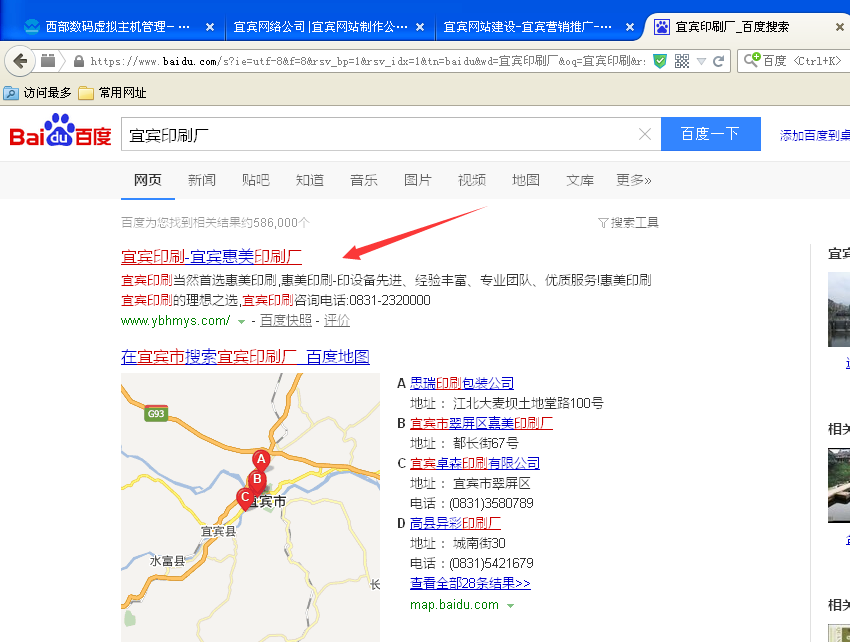Click map marker A
Viewport: 850px width, 642px height.
[261, 460]
